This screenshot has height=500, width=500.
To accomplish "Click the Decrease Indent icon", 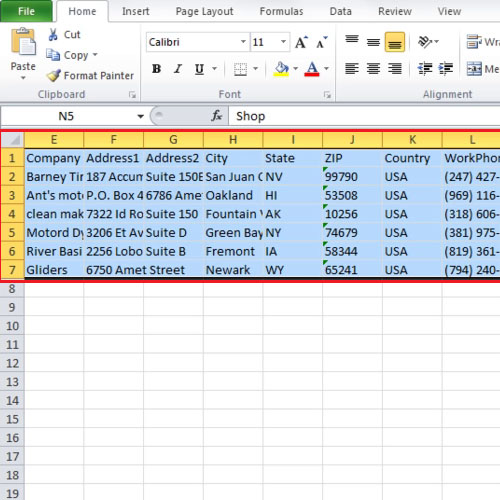I will (x=425, y=69).
